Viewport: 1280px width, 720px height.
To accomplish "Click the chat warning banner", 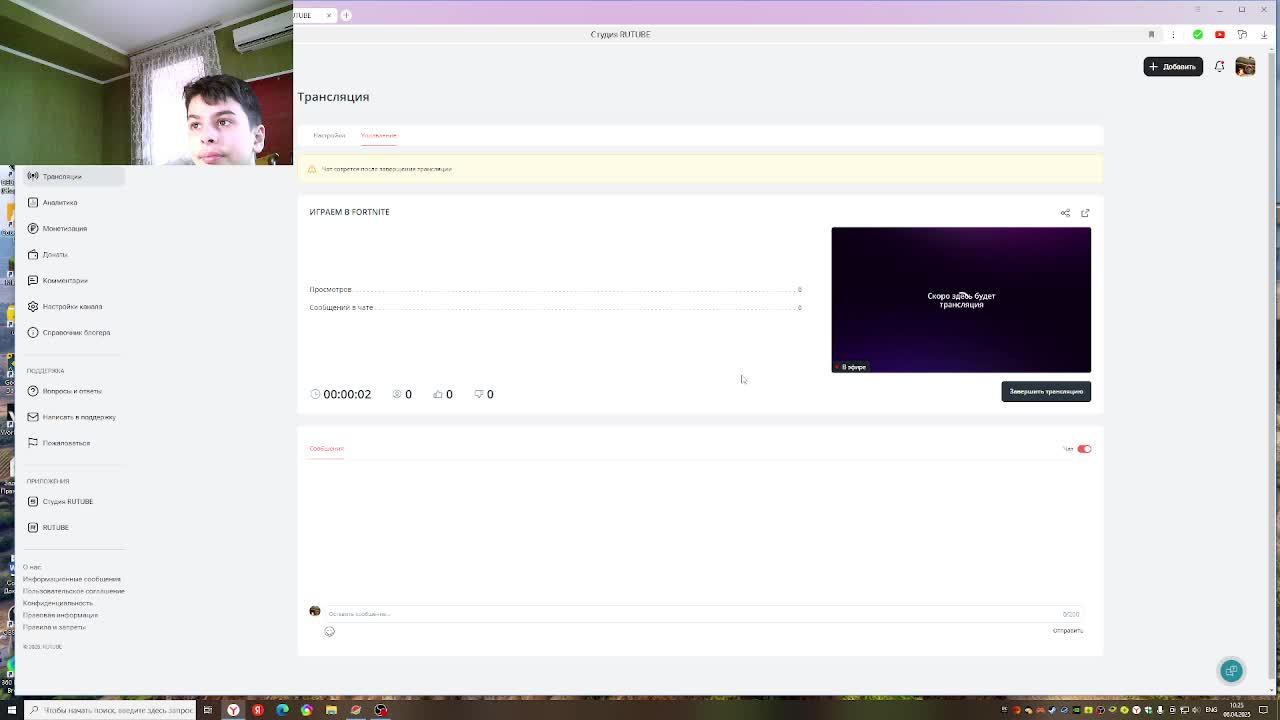I will 700,169.
